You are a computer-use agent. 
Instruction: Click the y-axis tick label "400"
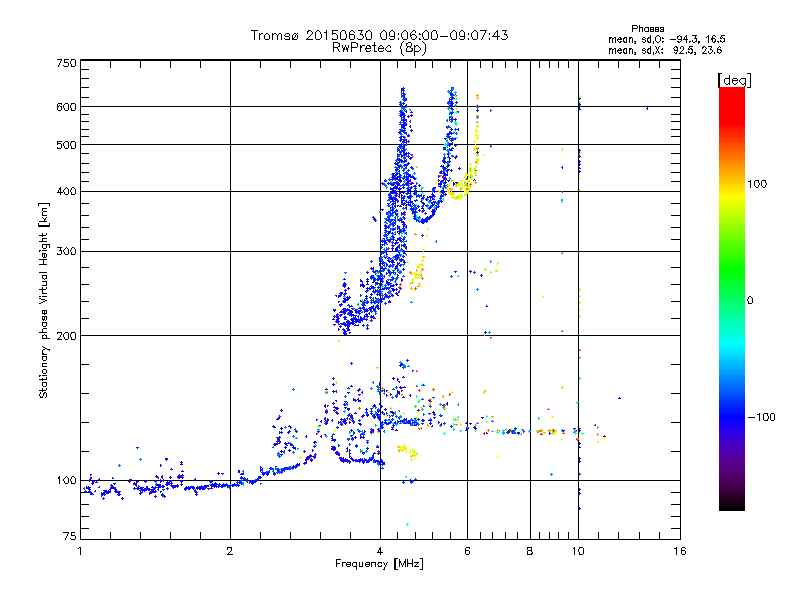67,192
